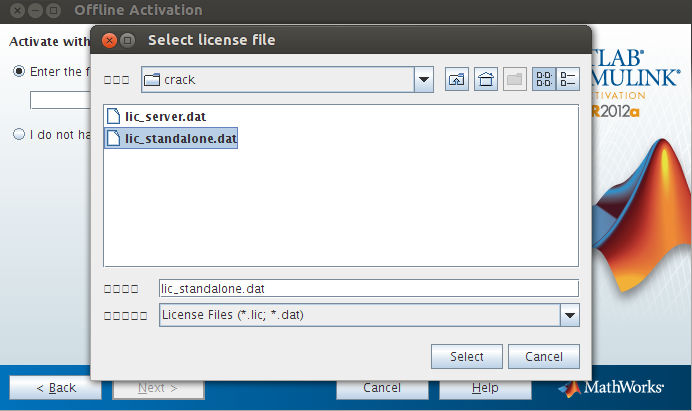Image resolution: width=692 pixels, height=411 pixels.
Task: Expand the License Files type dropdown arrow
Action: coord(569,316)
